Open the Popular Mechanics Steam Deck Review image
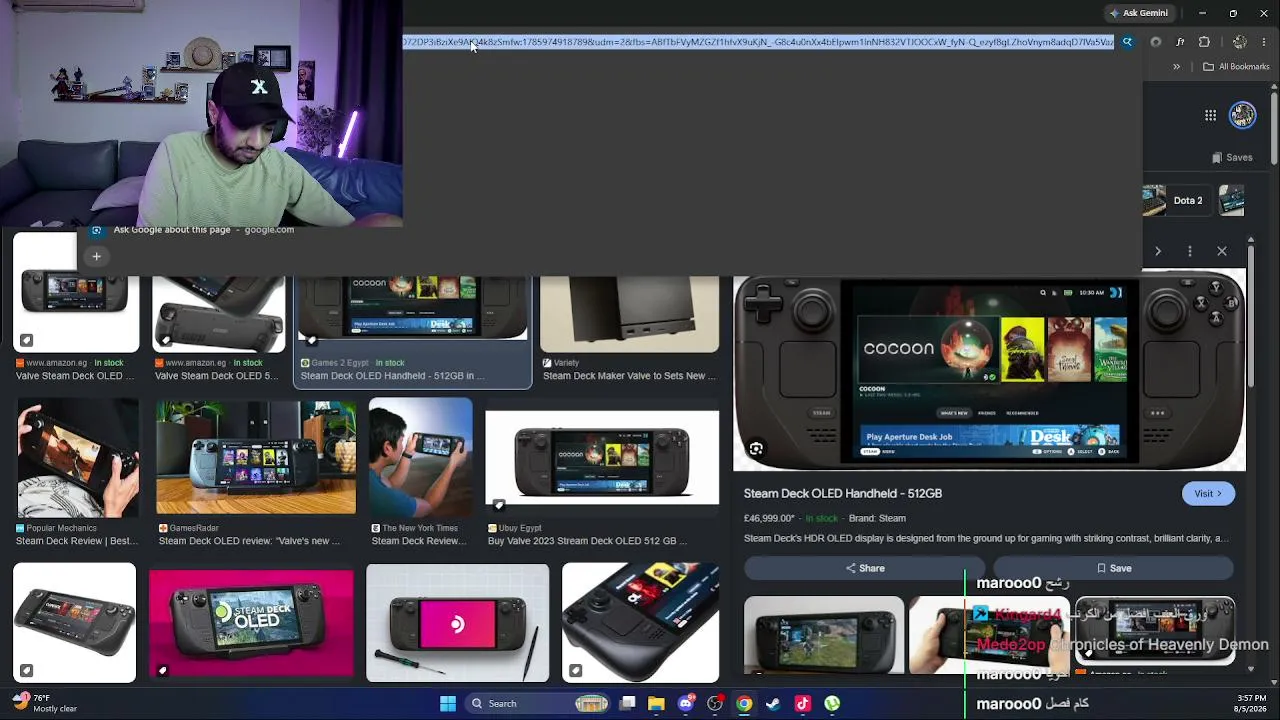This screenshot has height=720, width=1280. (x=77, y=458)
